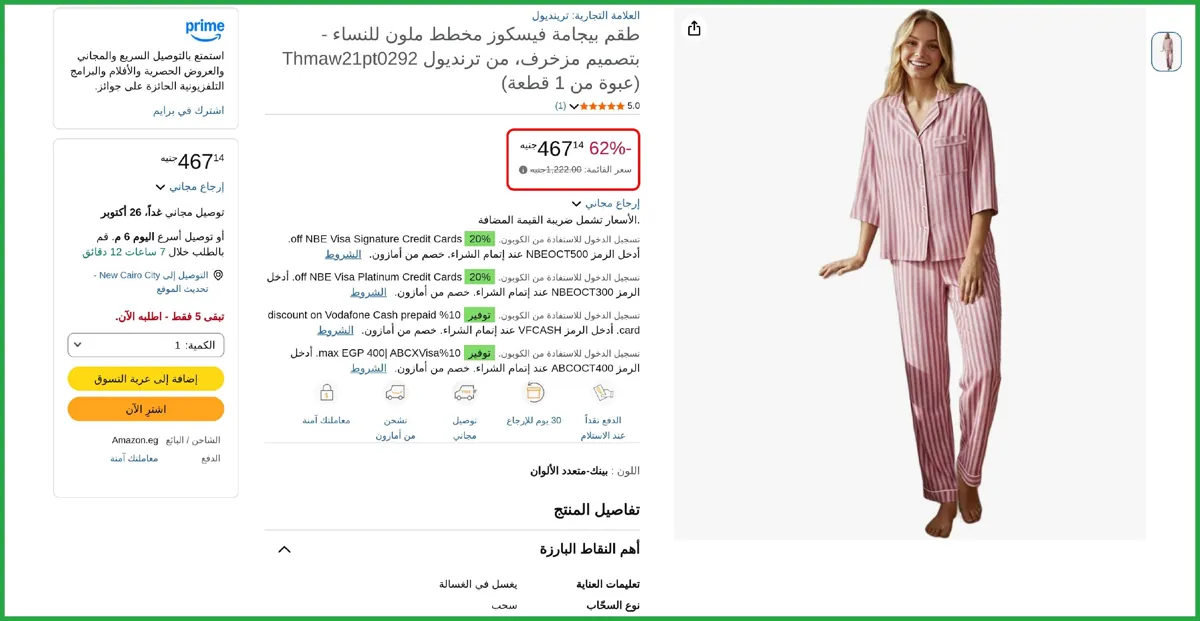Image resolution: width=1200 pixels, height=621 pixels.
Task: Click secure transaction link in payment row
Action: point(134,458)
